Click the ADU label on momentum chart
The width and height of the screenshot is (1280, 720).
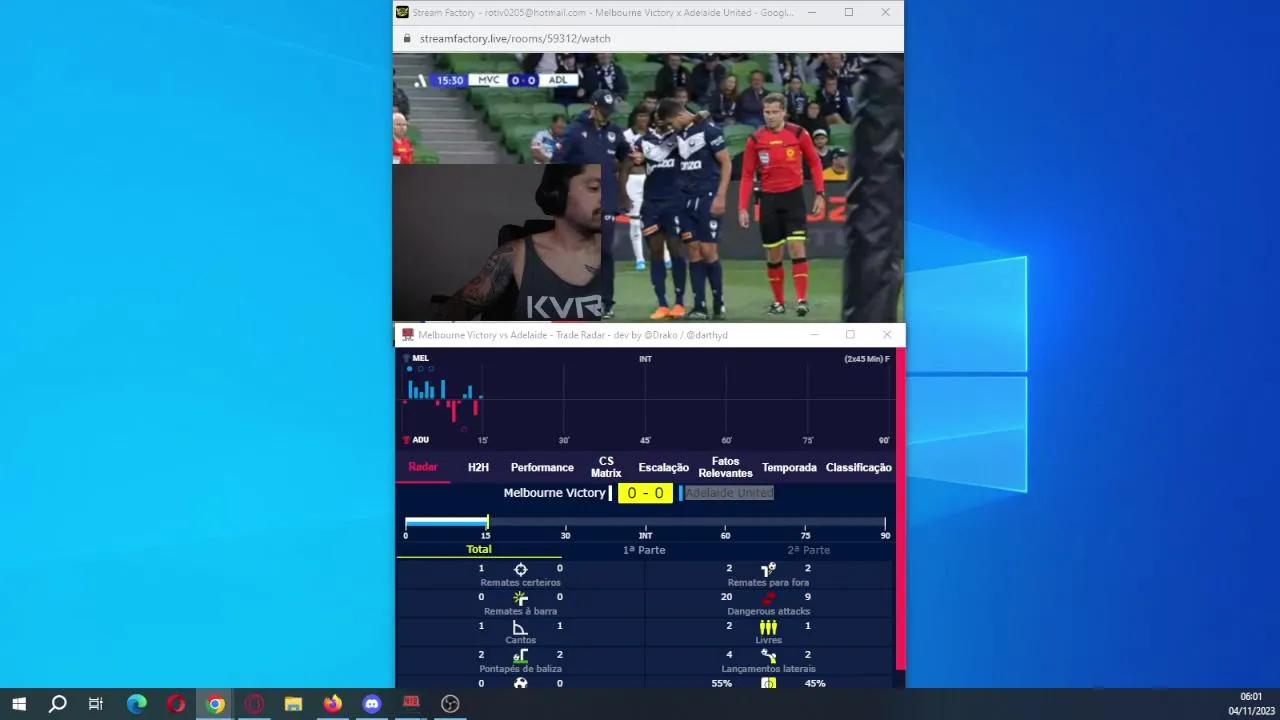click(420, 440)
